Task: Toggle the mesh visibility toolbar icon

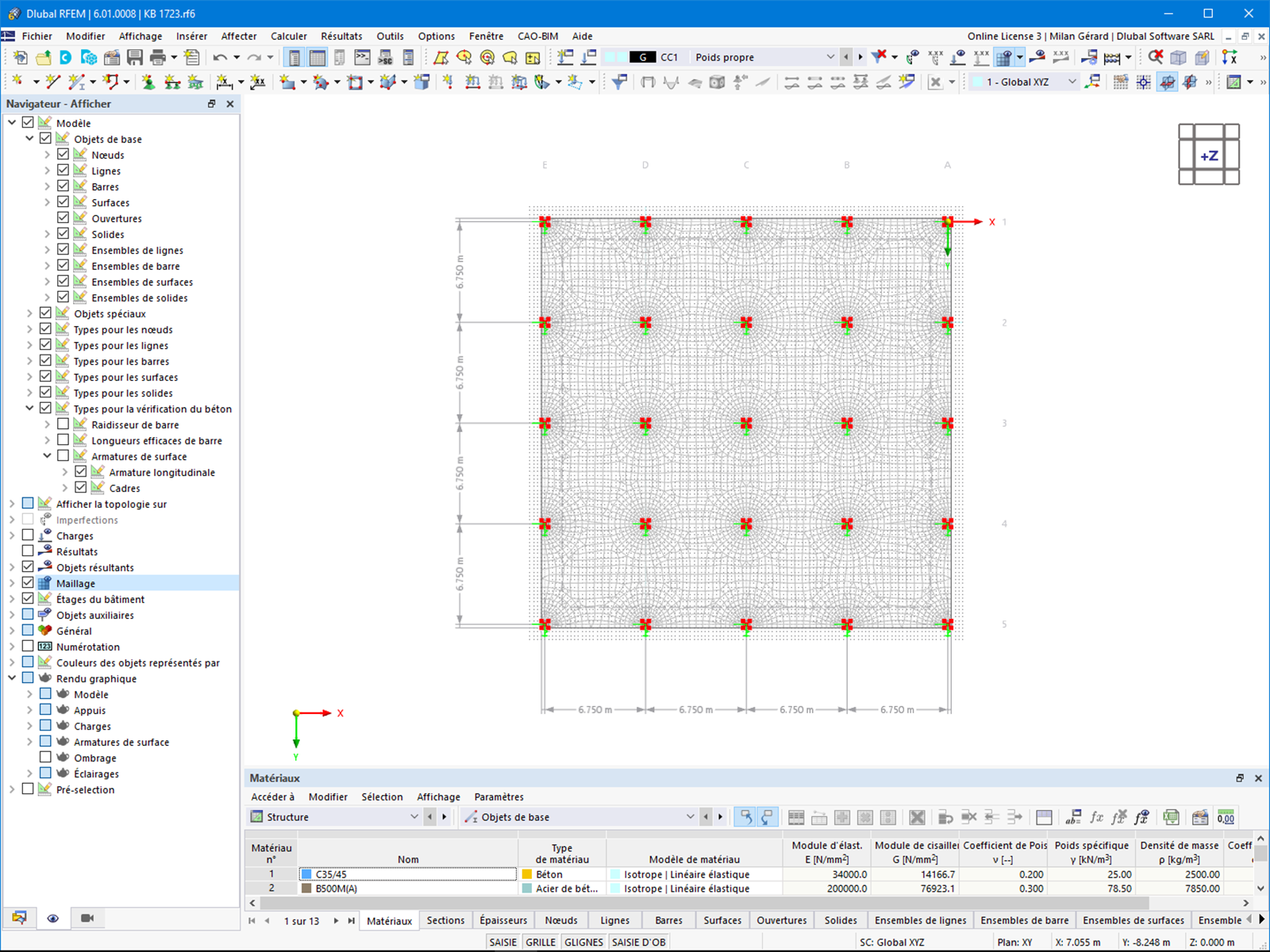Action: [1004, 57]
